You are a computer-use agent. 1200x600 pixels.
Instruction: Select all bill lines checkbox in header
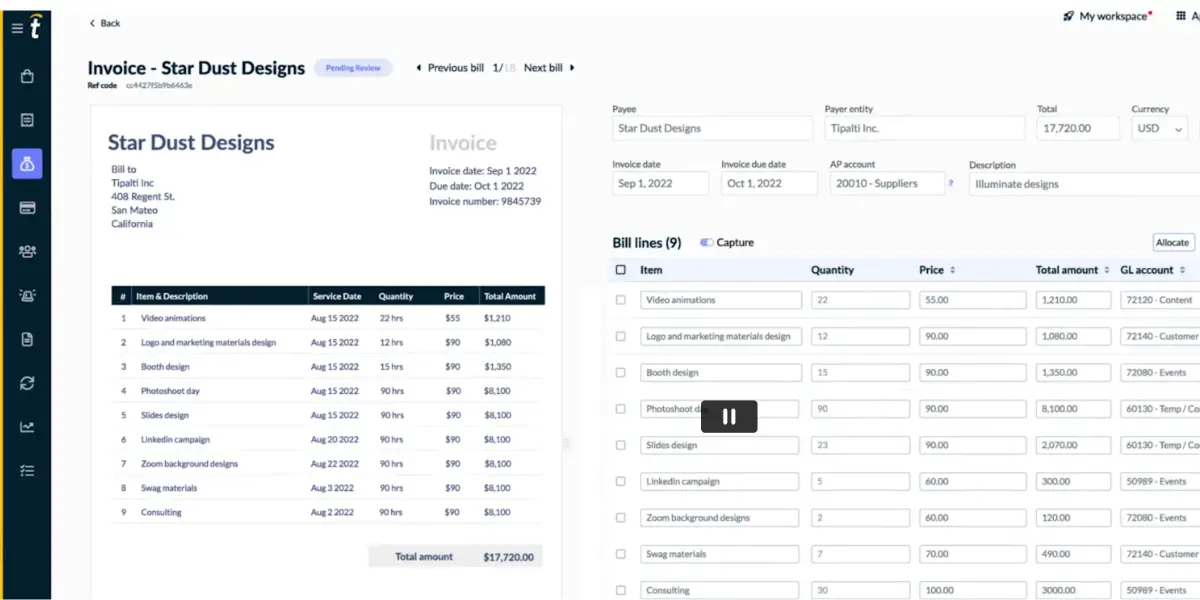tap(621, 270)
